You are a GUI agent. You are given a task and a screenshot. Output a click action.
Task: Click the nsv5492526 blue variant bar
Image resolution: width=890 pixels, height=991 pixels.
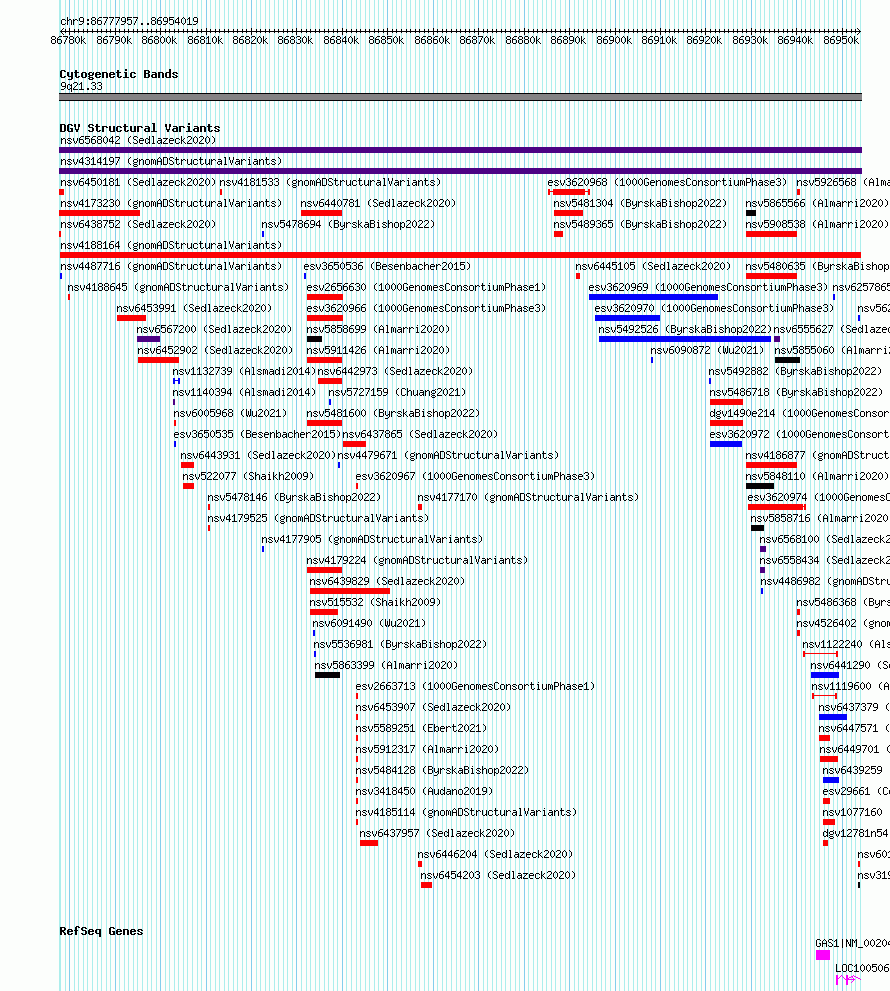coord(685,339)
